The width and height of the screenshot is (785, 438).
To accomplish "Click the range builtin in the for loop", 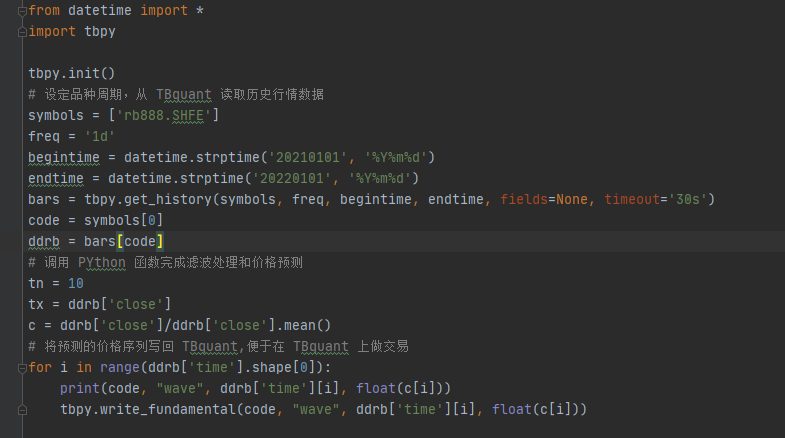I will click(120, 368).
